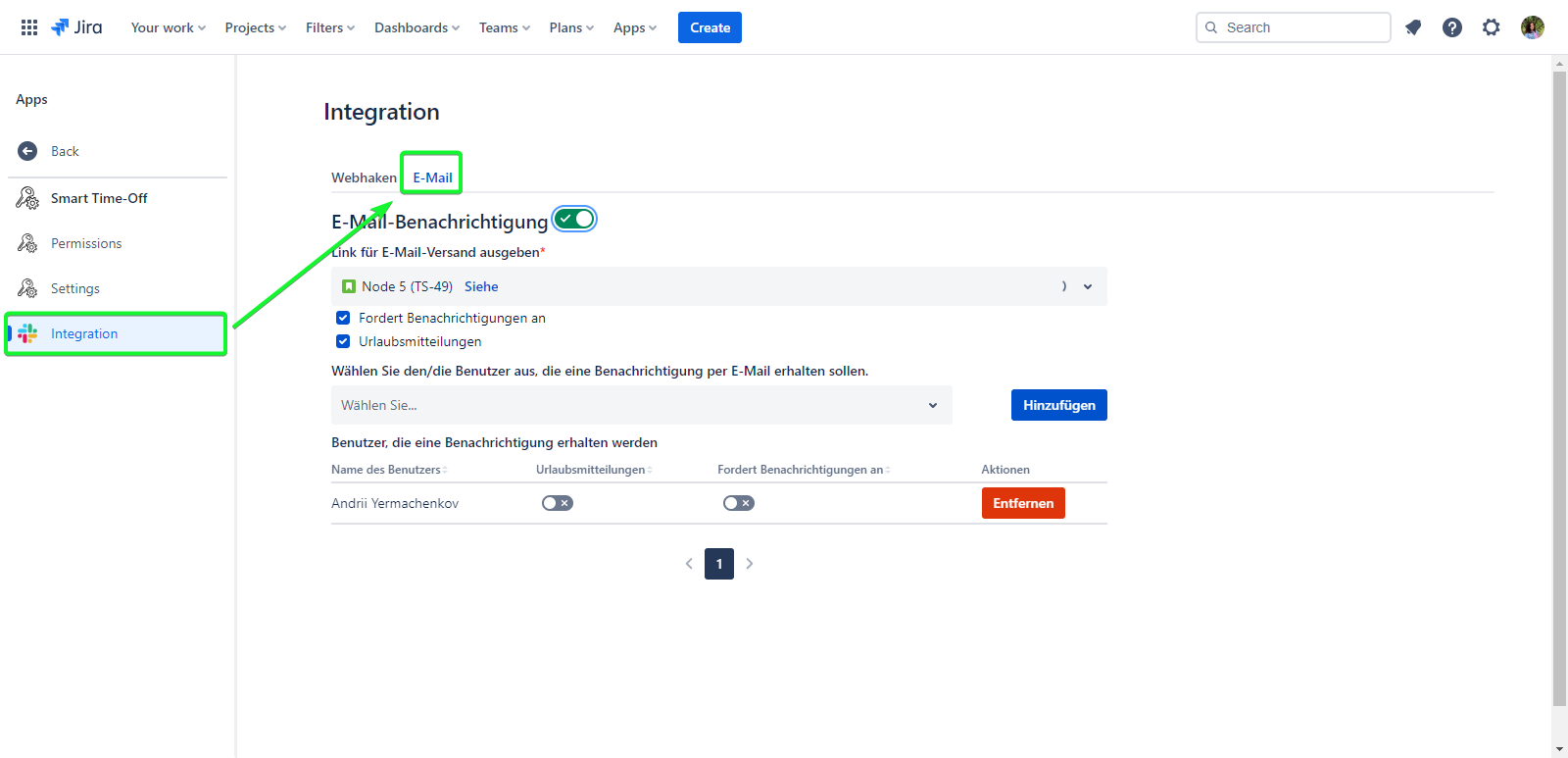Enable Urlaubsmitteilungen toggle for Andrii Yermachenkov
This screenshot has height=758, width=1568.
point(557,503)
